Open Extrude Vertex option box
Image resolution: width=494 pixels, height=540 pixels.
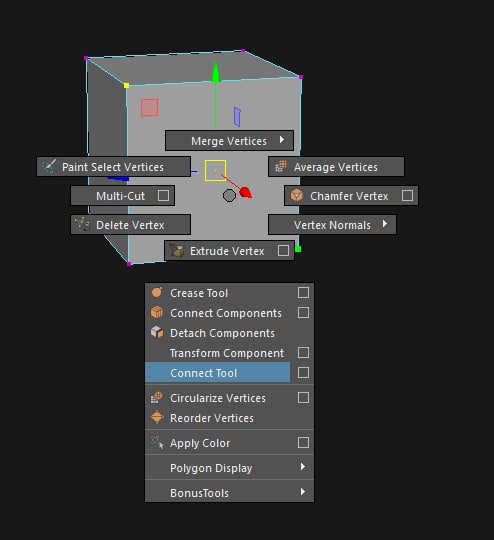(x=283, y=251)
